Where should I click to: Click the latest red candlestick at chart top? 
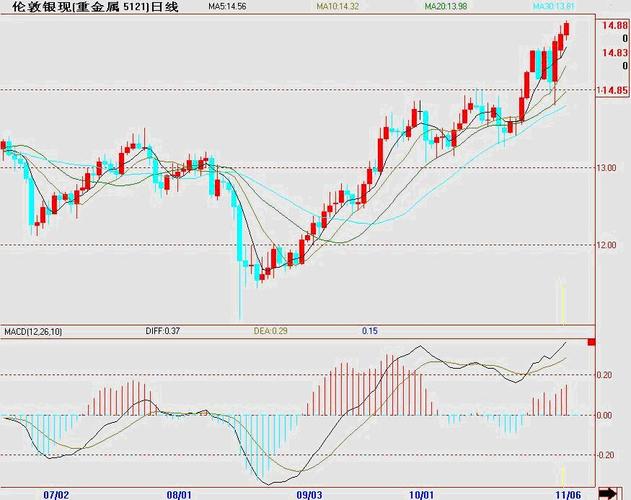pyautogui.click(x=567, y=30)
